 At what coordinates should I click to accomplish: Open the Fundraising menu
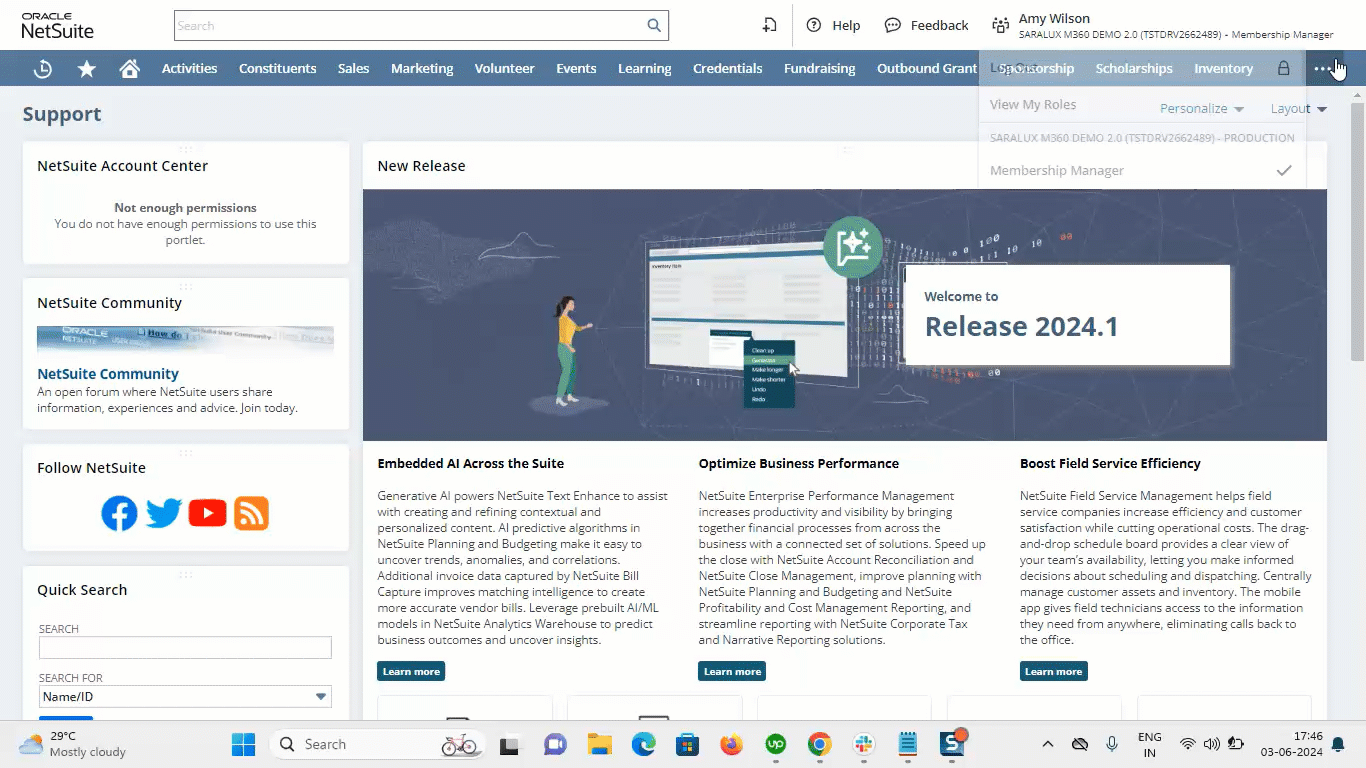coord(819,69)
